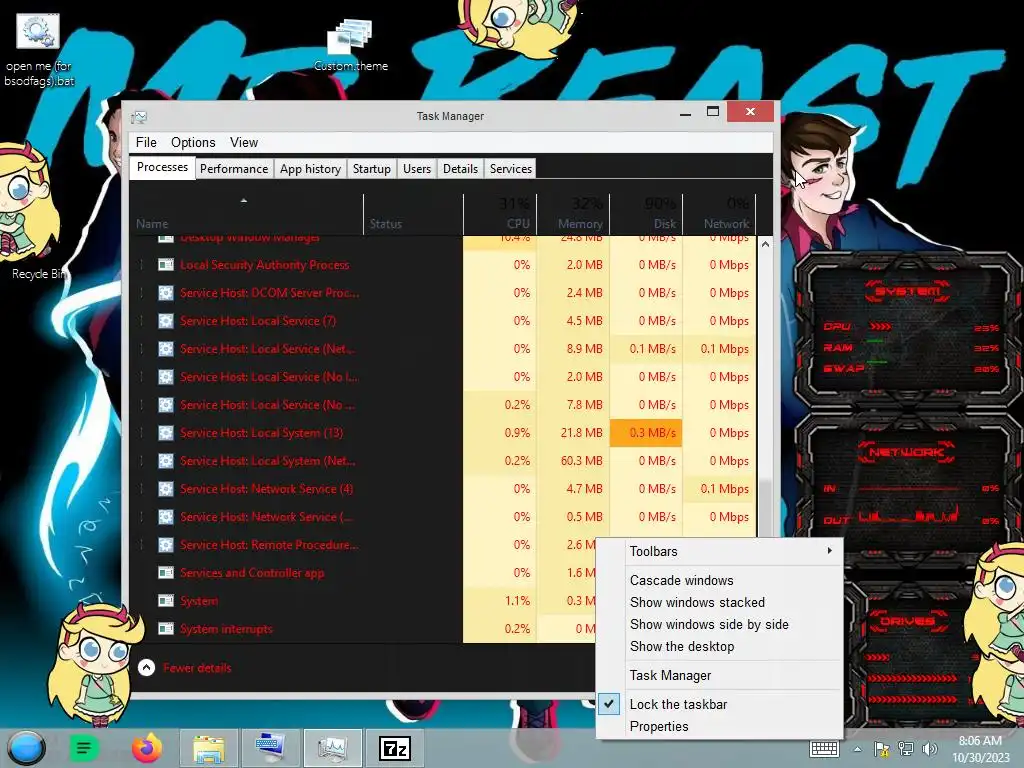The image size is (1024, 768).
Task: Choose Show the desktop
Action: [x=719, y=647]
